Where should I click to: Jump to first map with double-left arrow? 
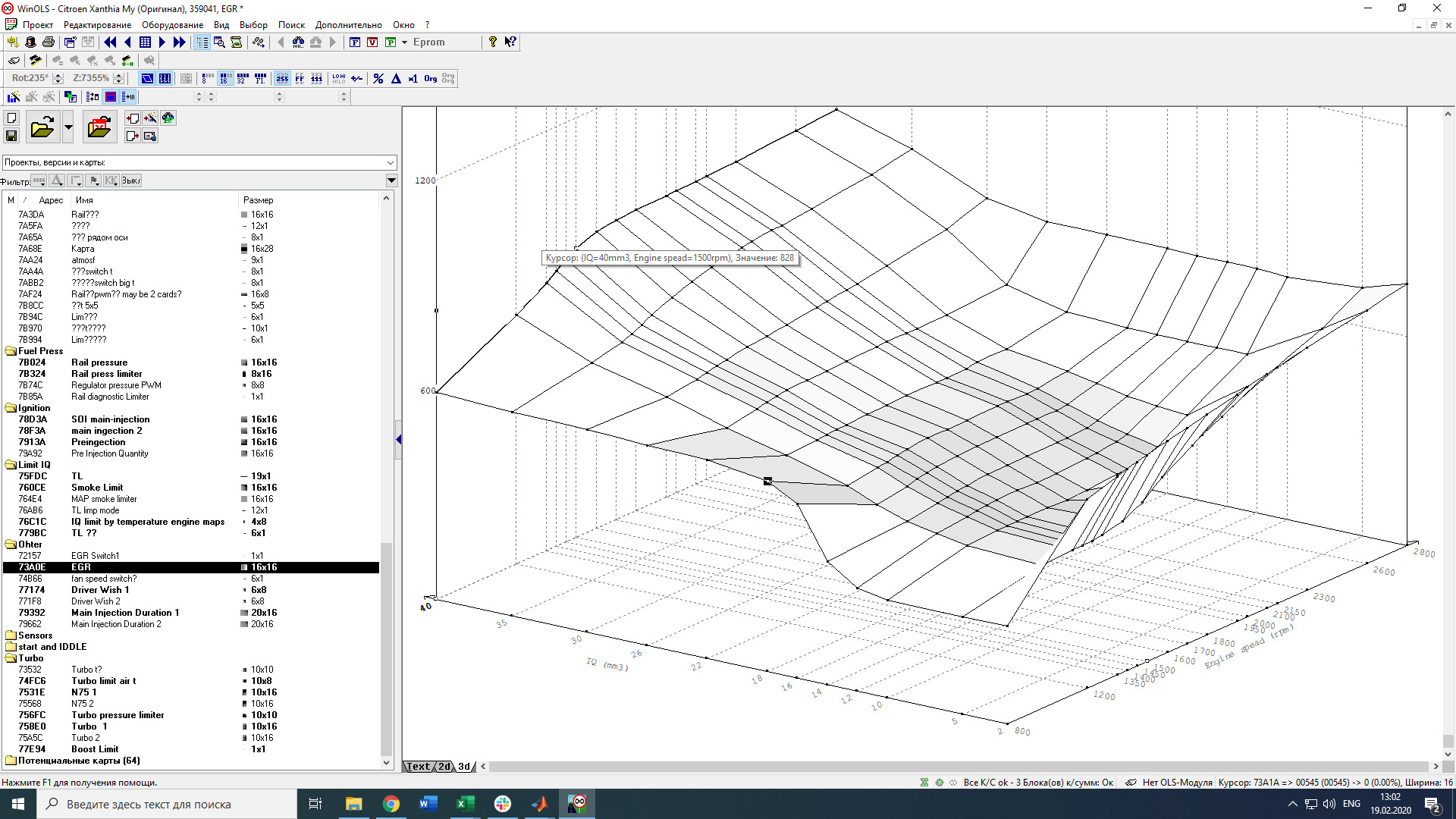pos(111,42)
